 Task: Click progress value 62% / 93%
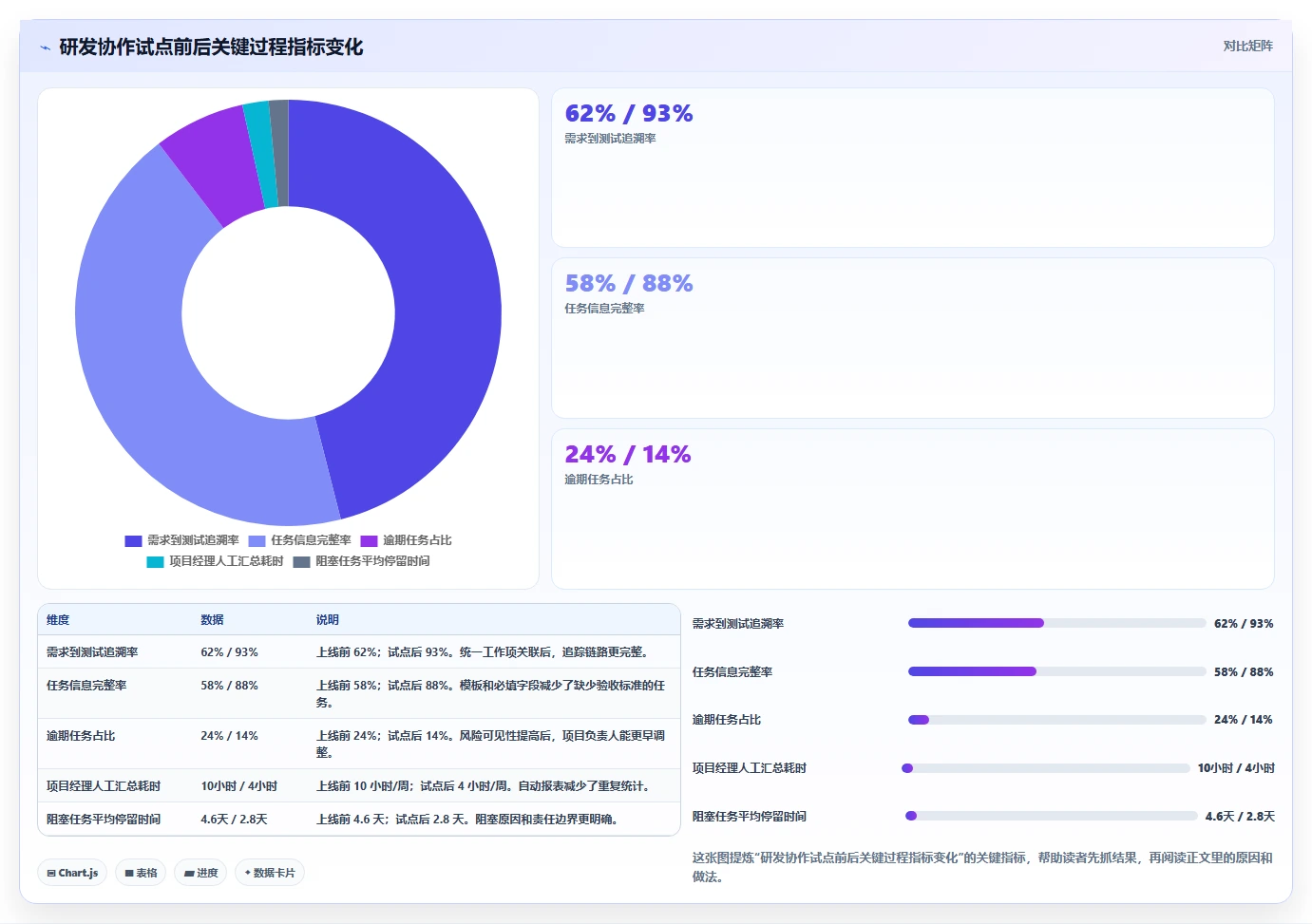[x=1244, y=624]
